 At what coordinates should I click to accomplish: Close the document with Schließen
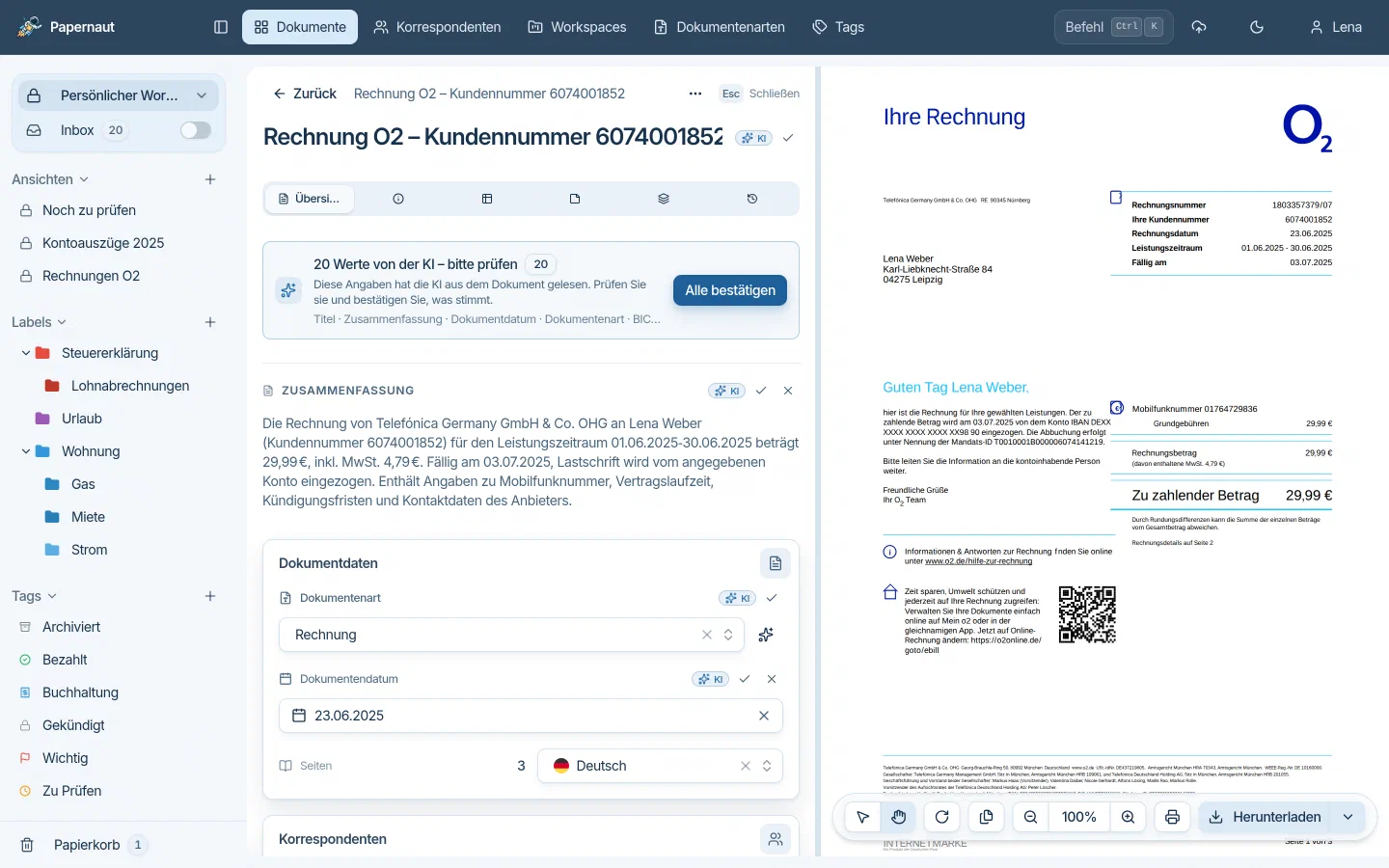[759, 94]
